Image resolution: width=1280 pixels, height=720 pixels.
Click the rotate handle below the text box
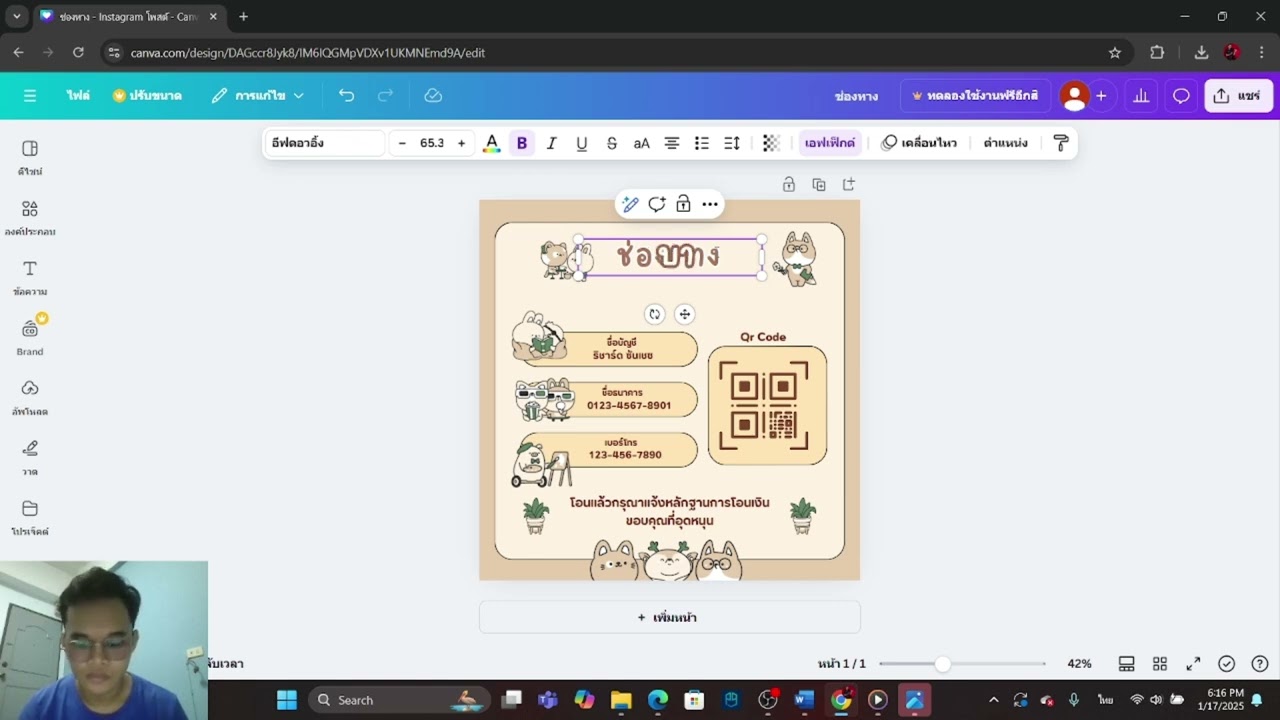click(654, 314)
